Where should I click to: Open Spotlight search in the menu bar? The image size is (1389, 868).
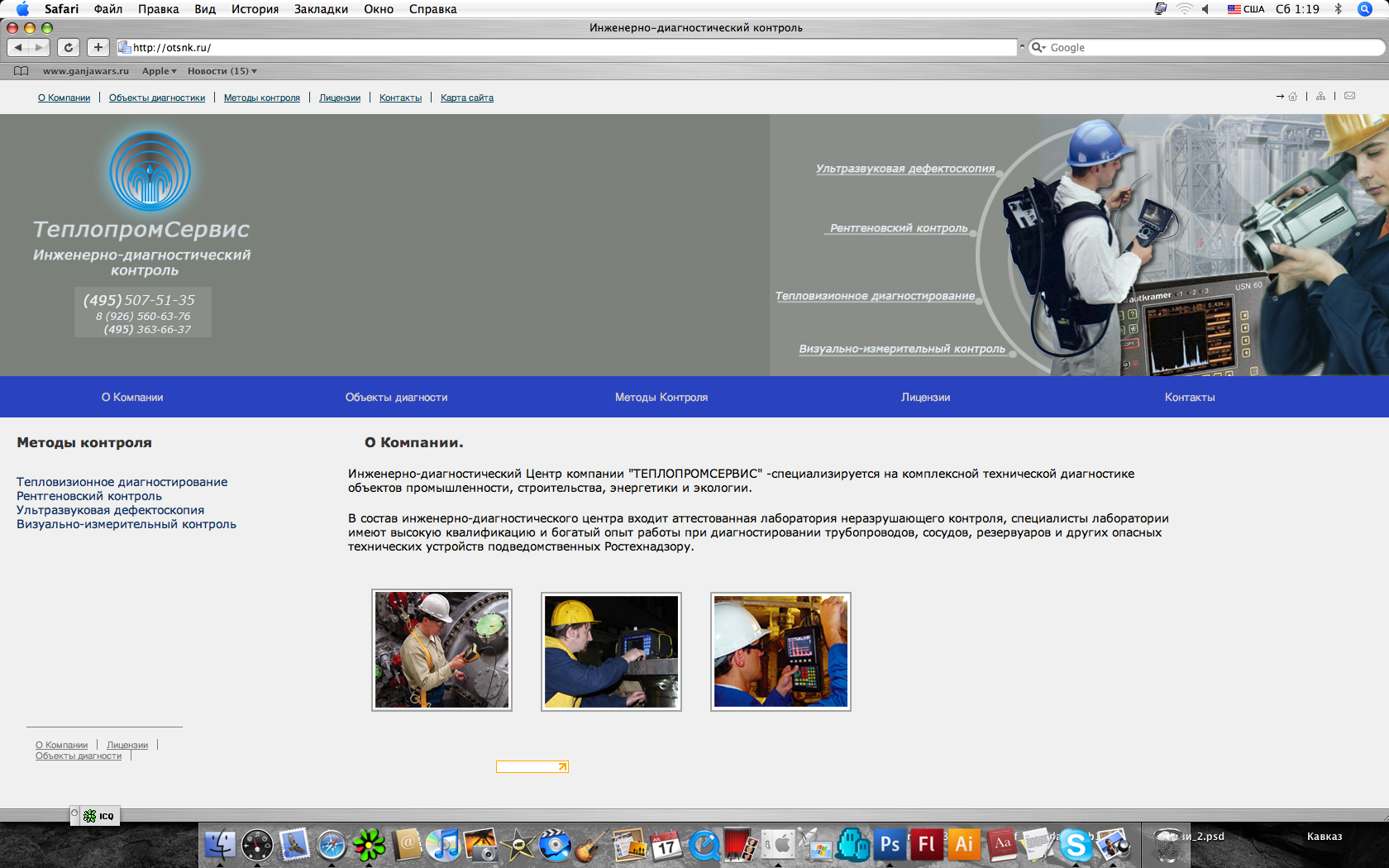coord(1365,9)
